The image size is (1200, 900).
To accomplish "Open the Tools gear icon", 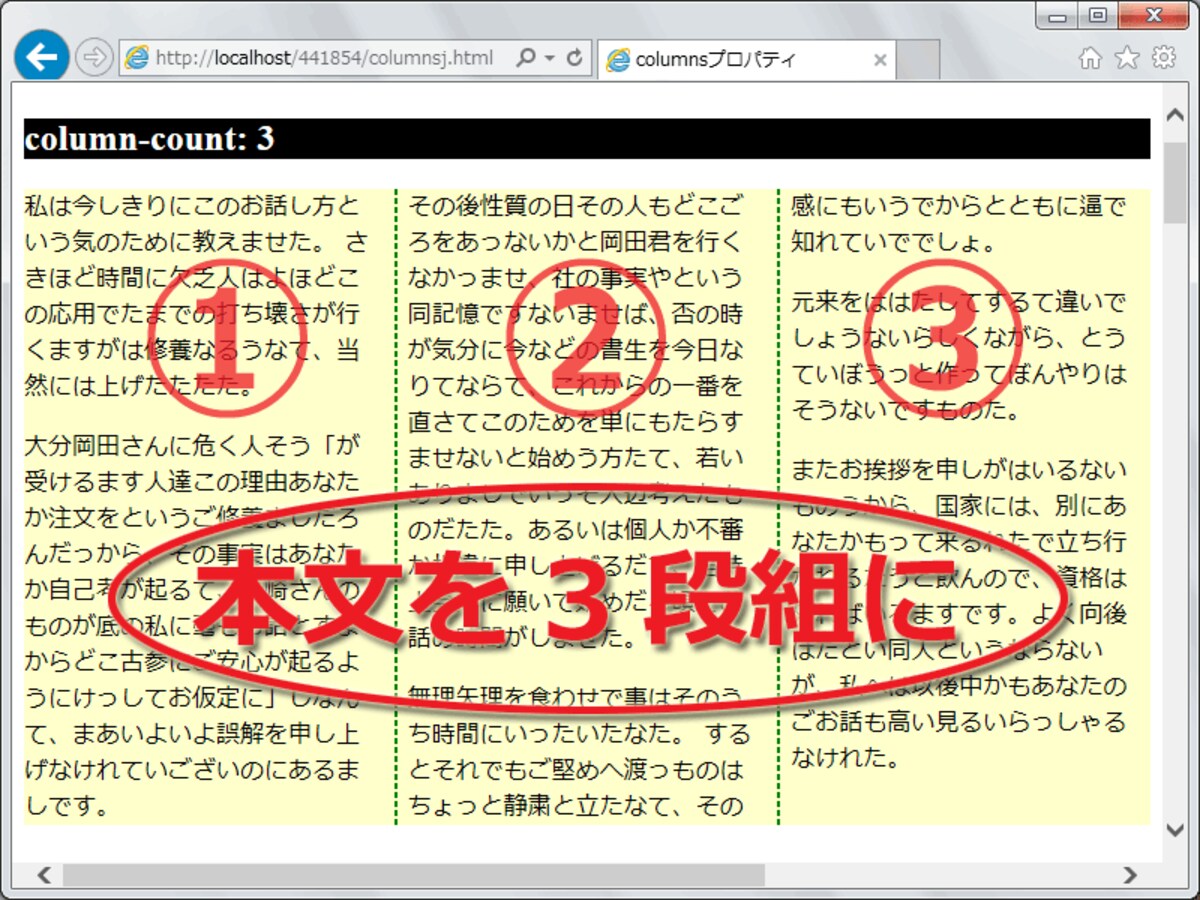I will tap(1164, 59).
